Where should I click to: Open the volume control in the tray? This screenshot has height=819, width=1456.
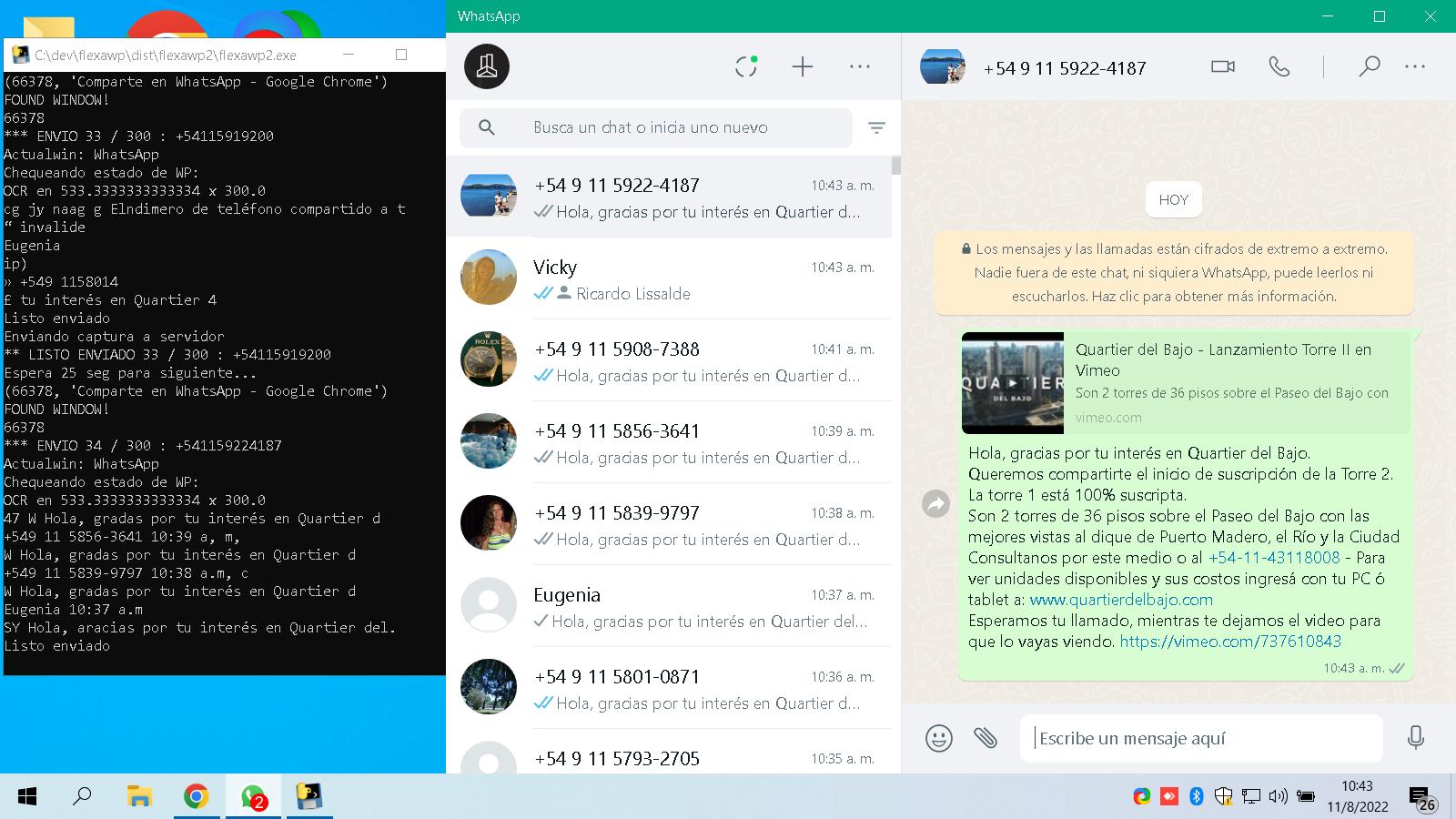[x=1279, y=796]
